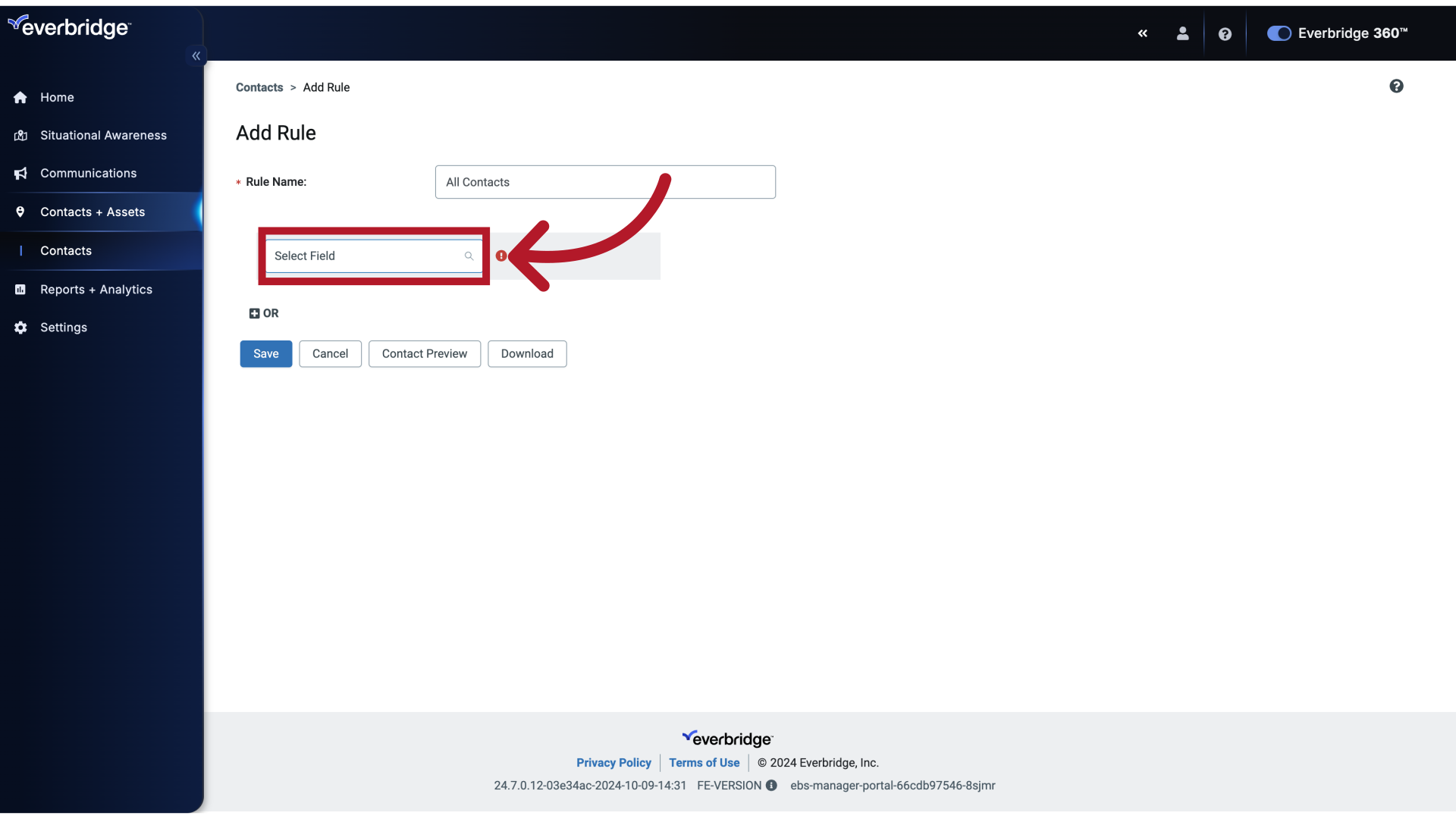This screenshot has width=1456, height=819.
Task: Select the Contacts menu item
Action: click(x=65, y=251)
